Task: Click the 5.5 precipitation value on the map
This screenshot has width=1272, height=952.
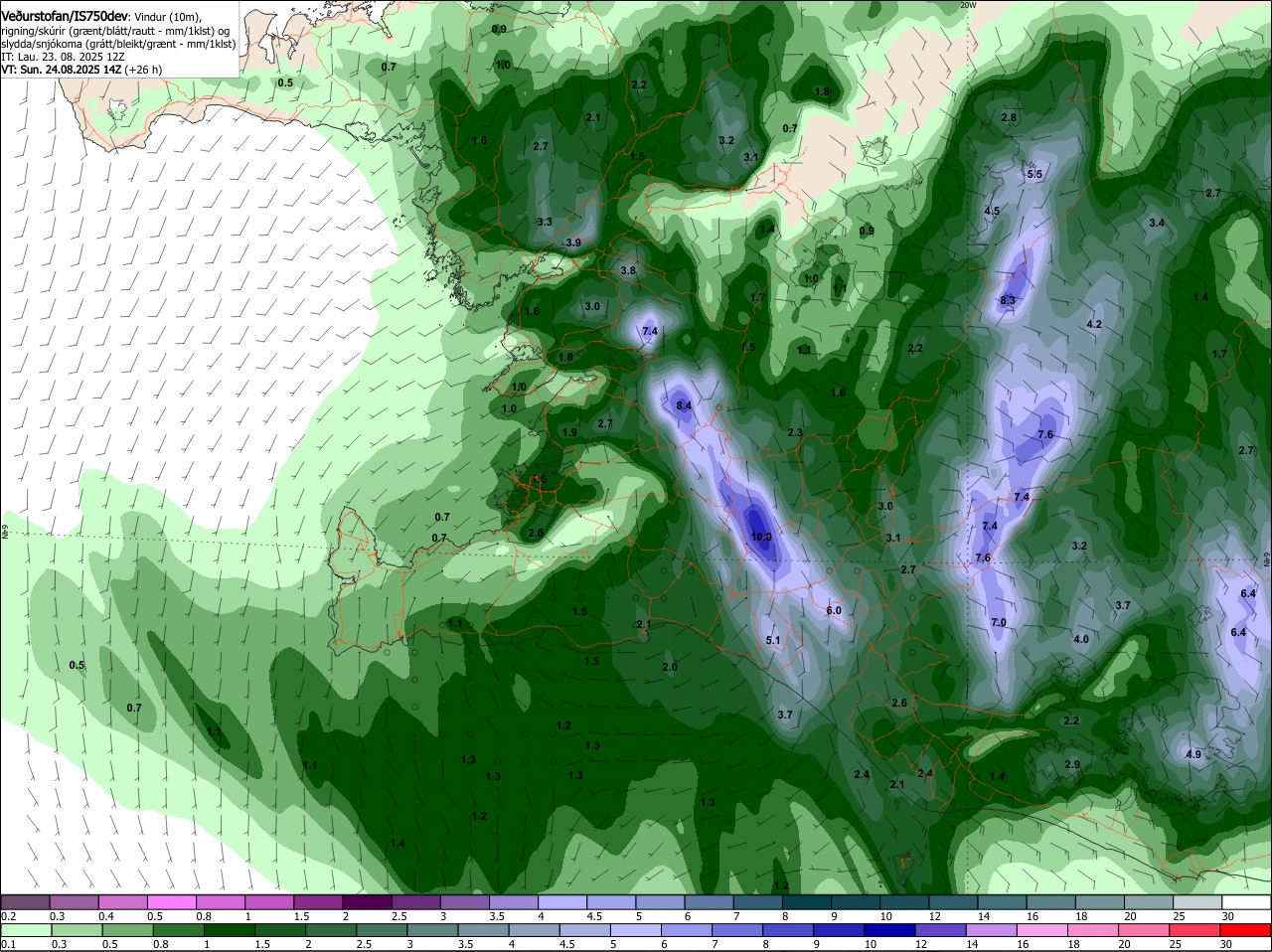Action: (x=1034, y=175)
